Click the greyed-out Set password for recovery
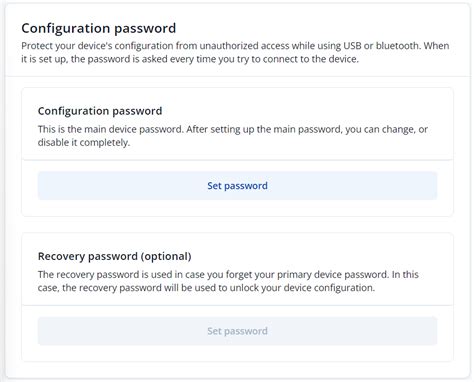The image size is (474, 382). pyautogui.click(x=237, y=331)
